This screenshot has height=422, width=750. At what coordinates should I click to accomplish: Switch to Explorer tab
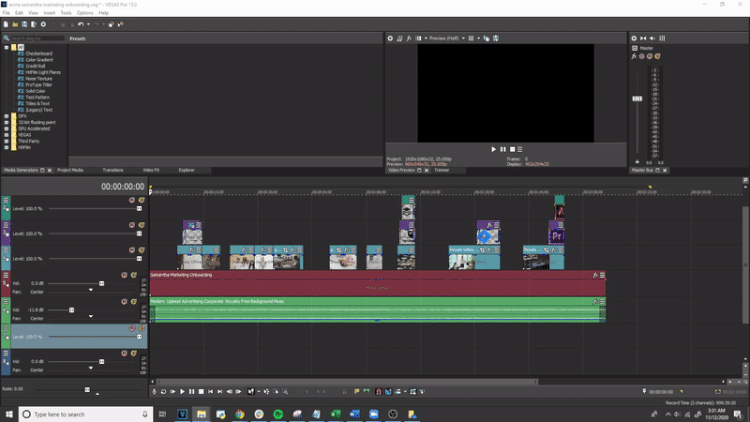click(x=187, y=170)
